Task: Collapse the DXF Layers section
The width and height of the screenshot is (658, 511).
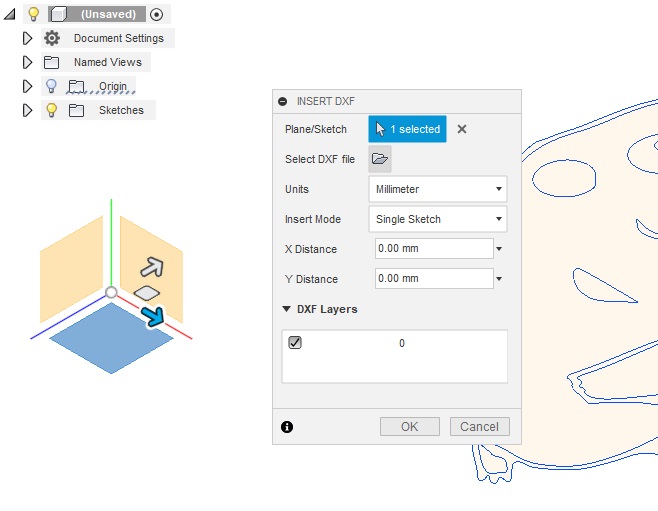Action: 287,309
